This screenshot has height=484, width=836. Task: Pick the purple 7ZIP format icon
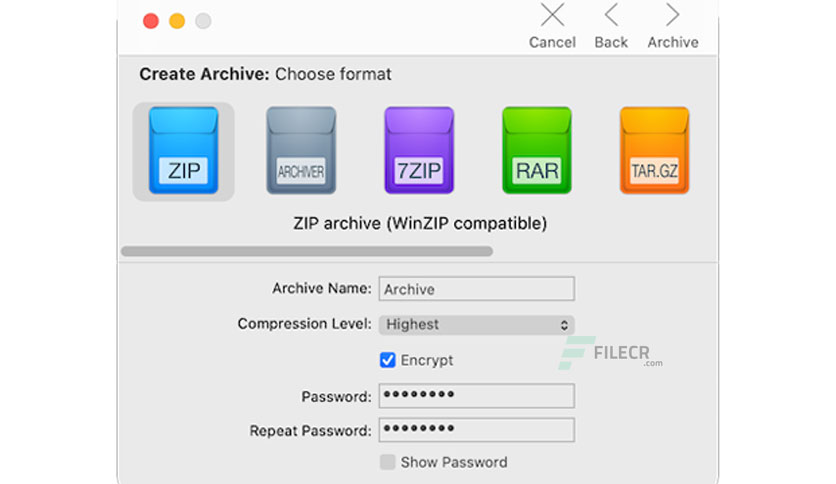pyautogui.click(x=419, y=151)
